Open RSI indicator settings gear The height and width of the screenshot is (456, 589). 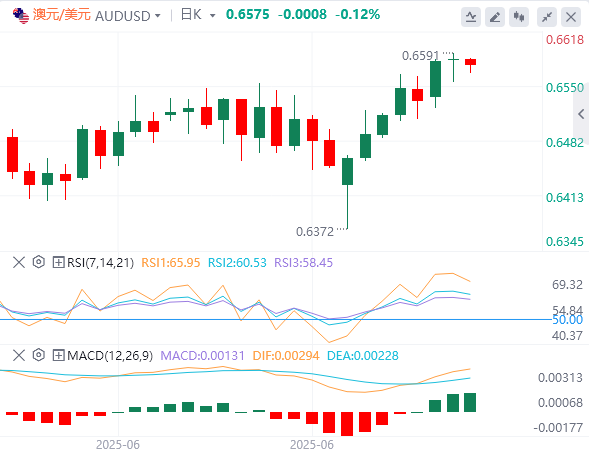(39, 262)
